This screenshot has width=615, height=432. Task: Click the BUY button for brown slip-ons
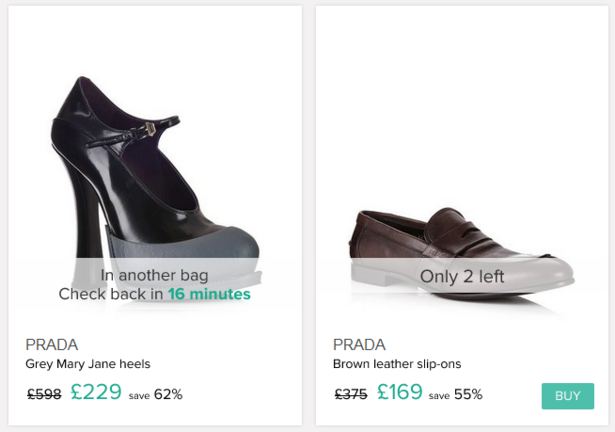568,396
